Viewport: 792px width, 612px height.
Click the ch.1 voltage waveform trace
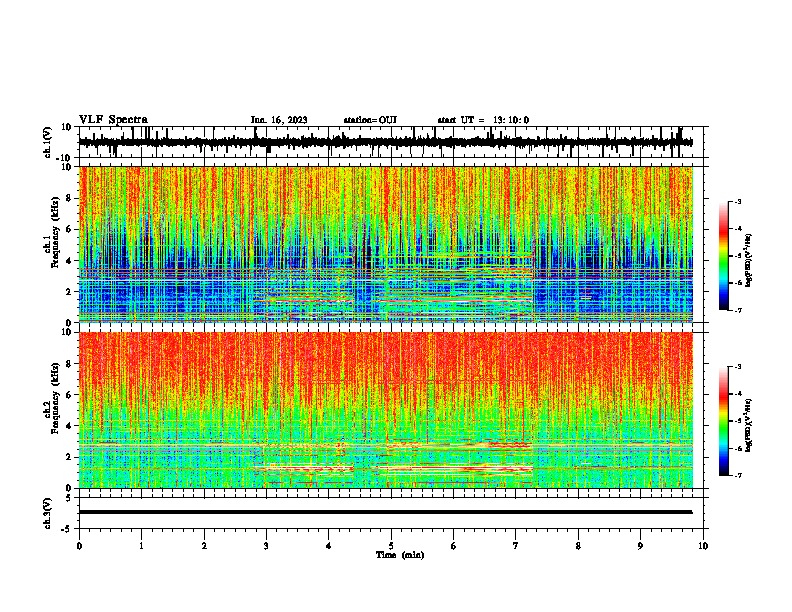point(385,142)
